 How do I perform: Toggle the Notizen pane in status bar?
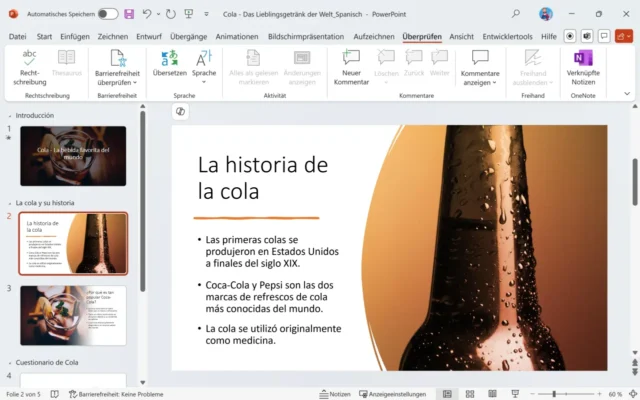(x=335, y=394)
